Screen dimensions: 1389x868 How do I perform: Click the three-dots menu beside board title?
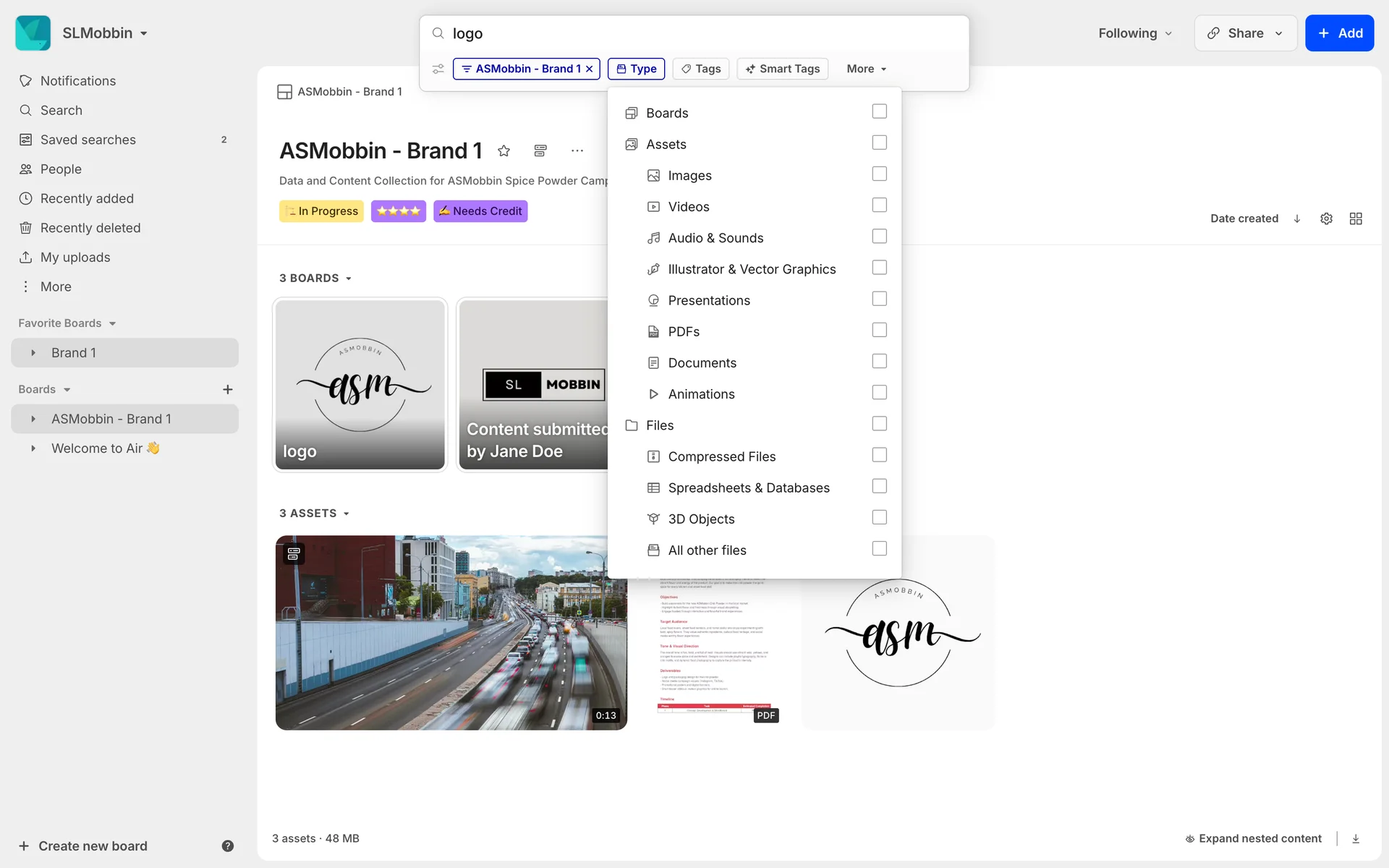(577, 150)
